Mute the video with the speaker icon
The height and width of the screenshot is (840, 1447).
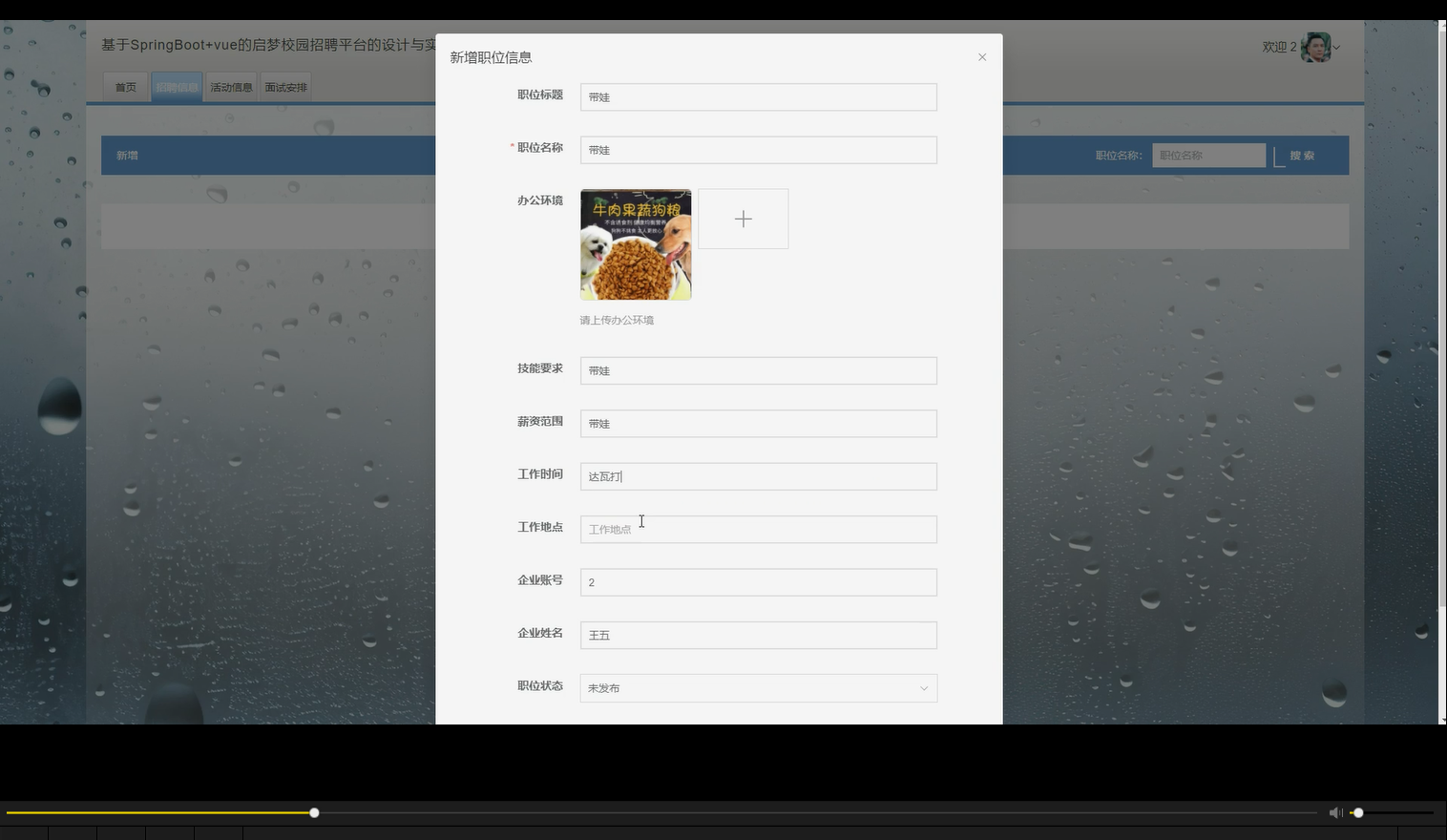(1335, 812)
